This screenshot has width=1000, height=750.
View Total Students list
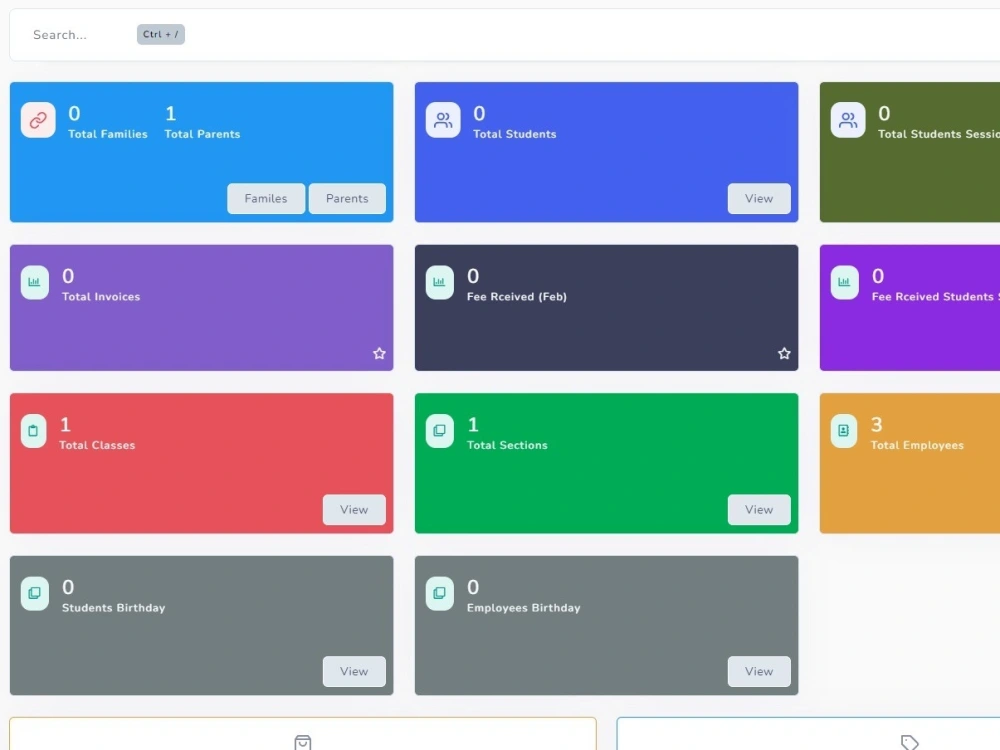coord(759,198)
